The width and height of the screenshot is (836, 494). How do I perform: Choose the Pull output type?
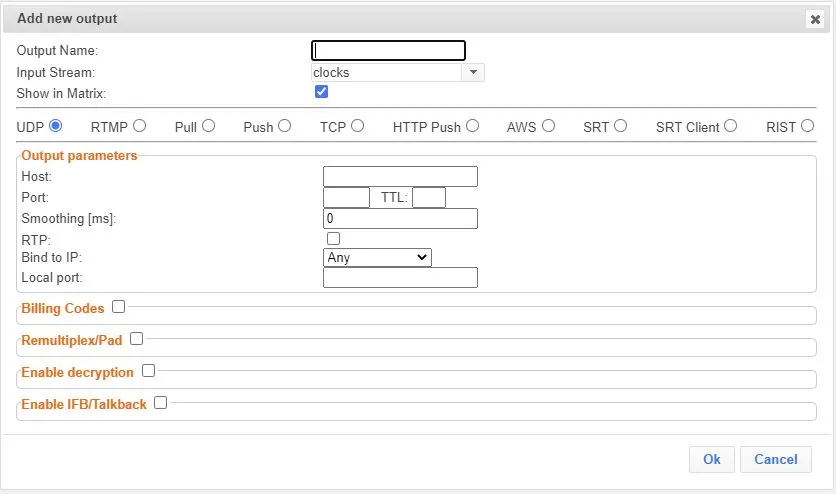tap(208, 126)
